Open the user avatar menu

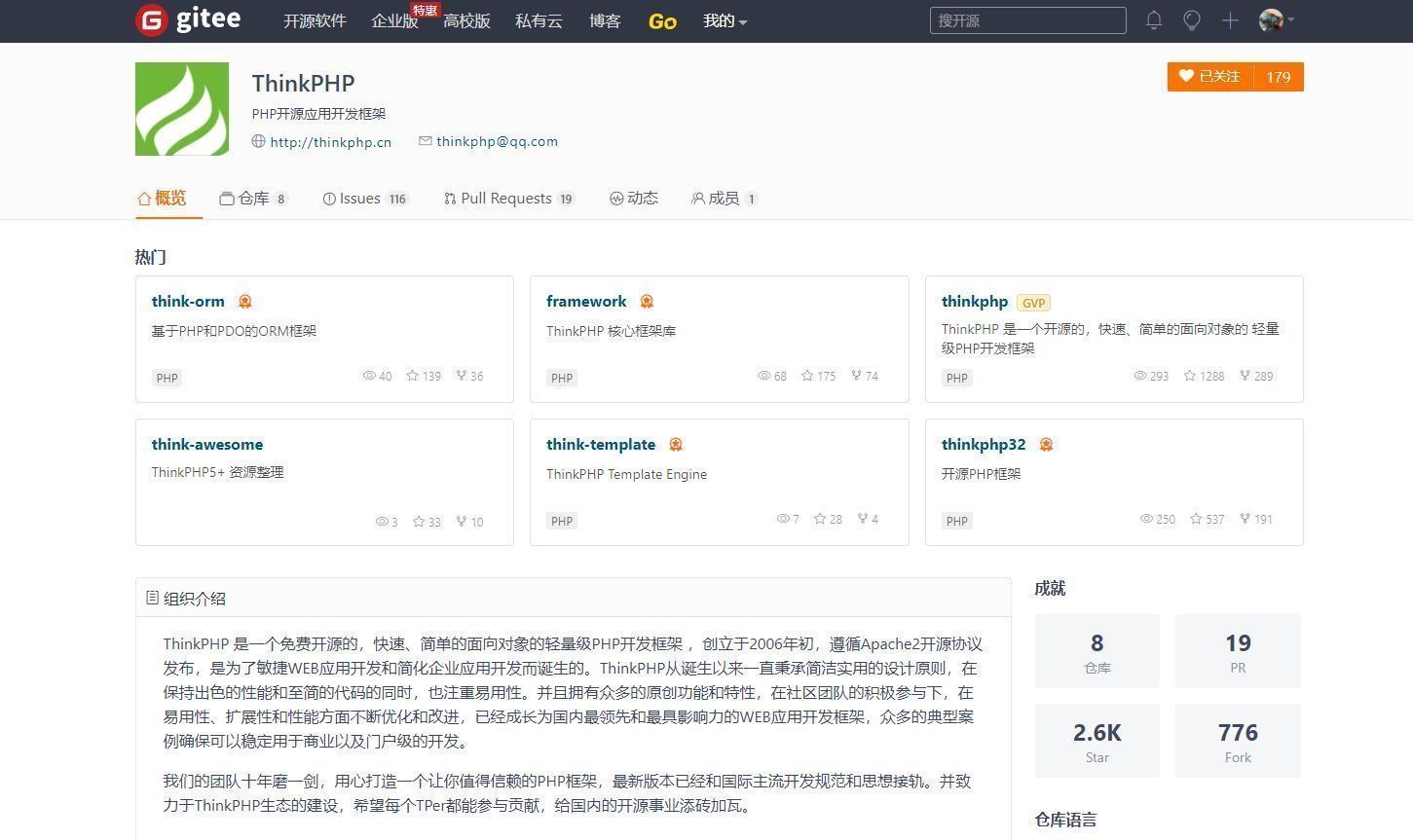[1277, 20]
